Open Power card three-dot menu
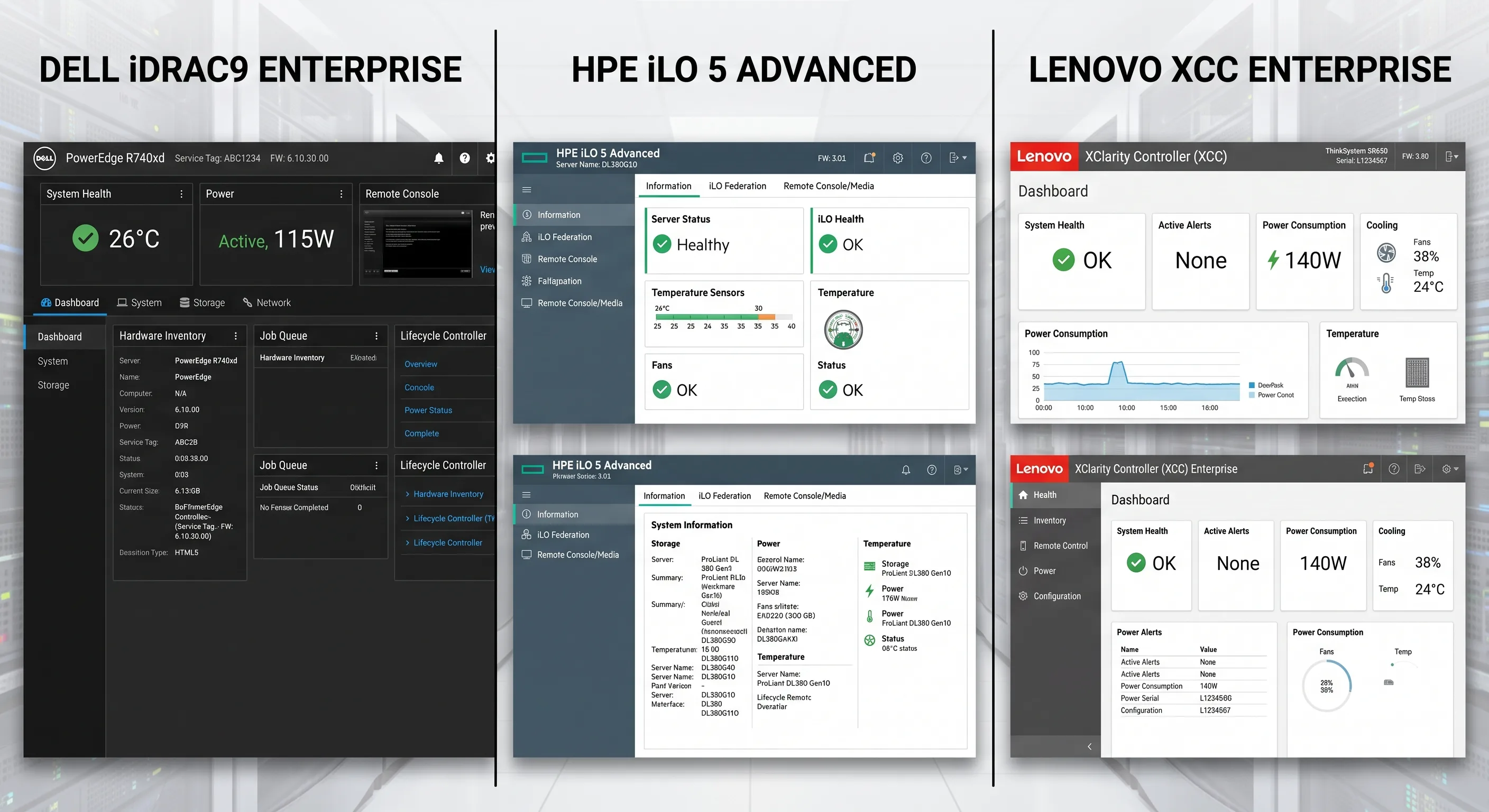The height and width of the screenshot is (812, 1489). tap(341, 194)
